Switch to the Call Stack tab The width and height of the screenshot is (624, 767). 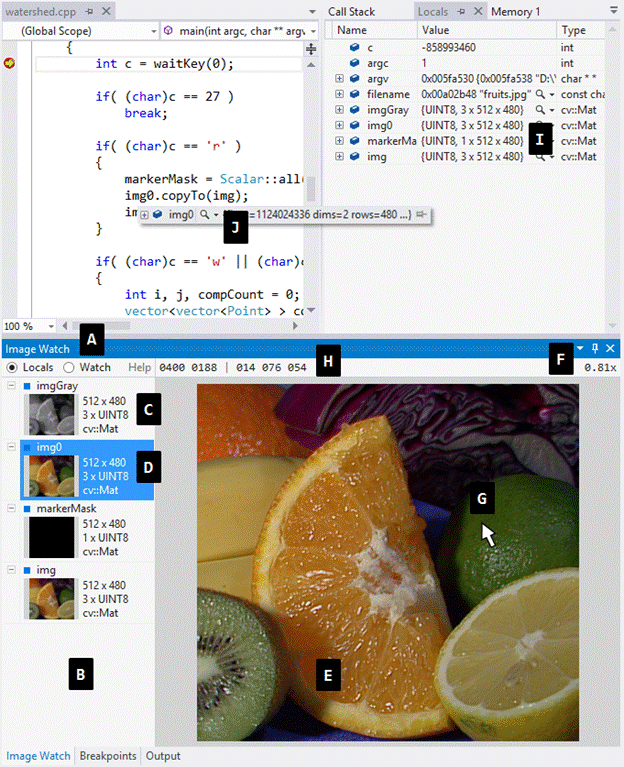tap(351, 12)
